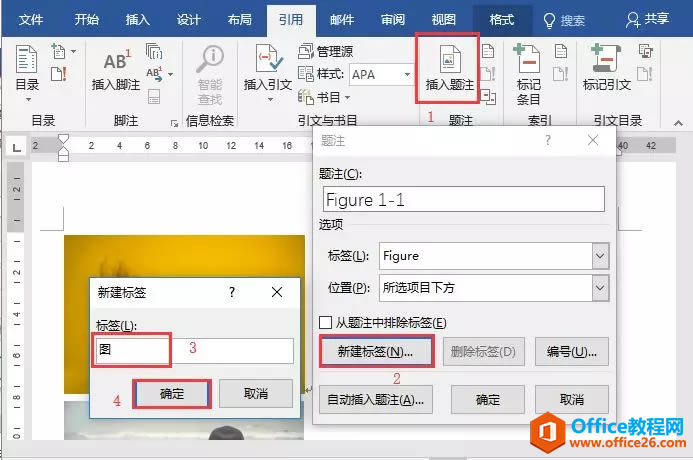693x460 pixels.
Task: Click Mark Citation (标记引文)
Action: tap(606, 68)
